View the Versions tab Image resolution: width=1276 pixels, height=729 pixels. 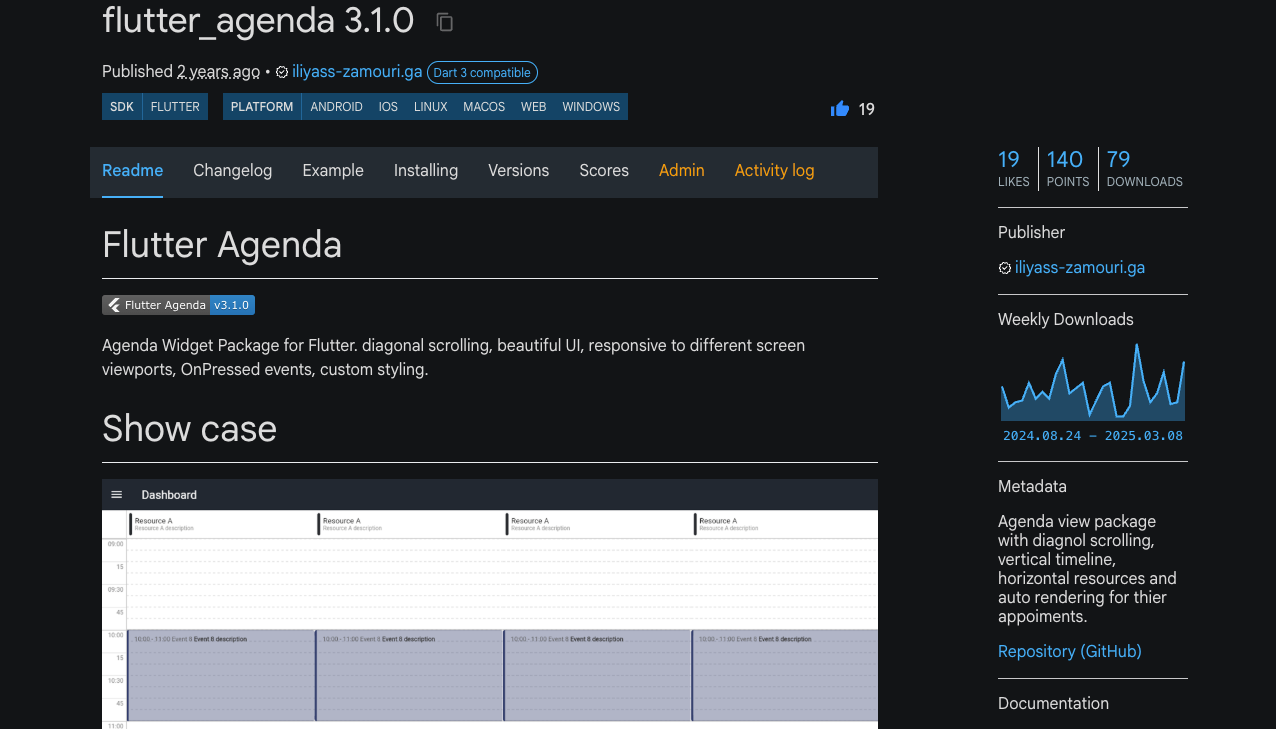click(518, 170)
